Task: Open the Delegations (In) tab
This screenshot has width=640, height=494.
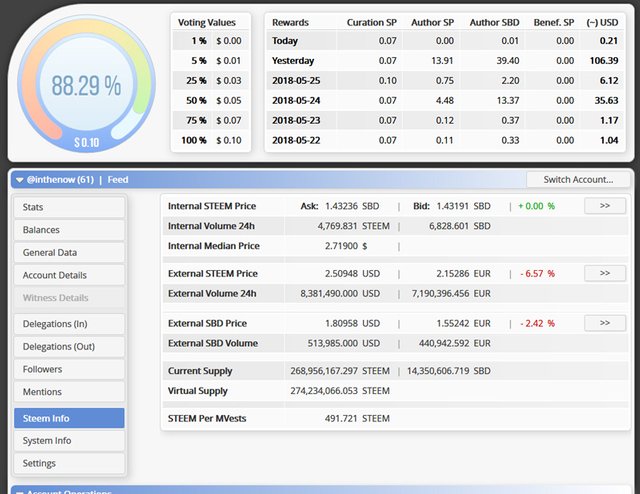Action: [x=69, y=324]
